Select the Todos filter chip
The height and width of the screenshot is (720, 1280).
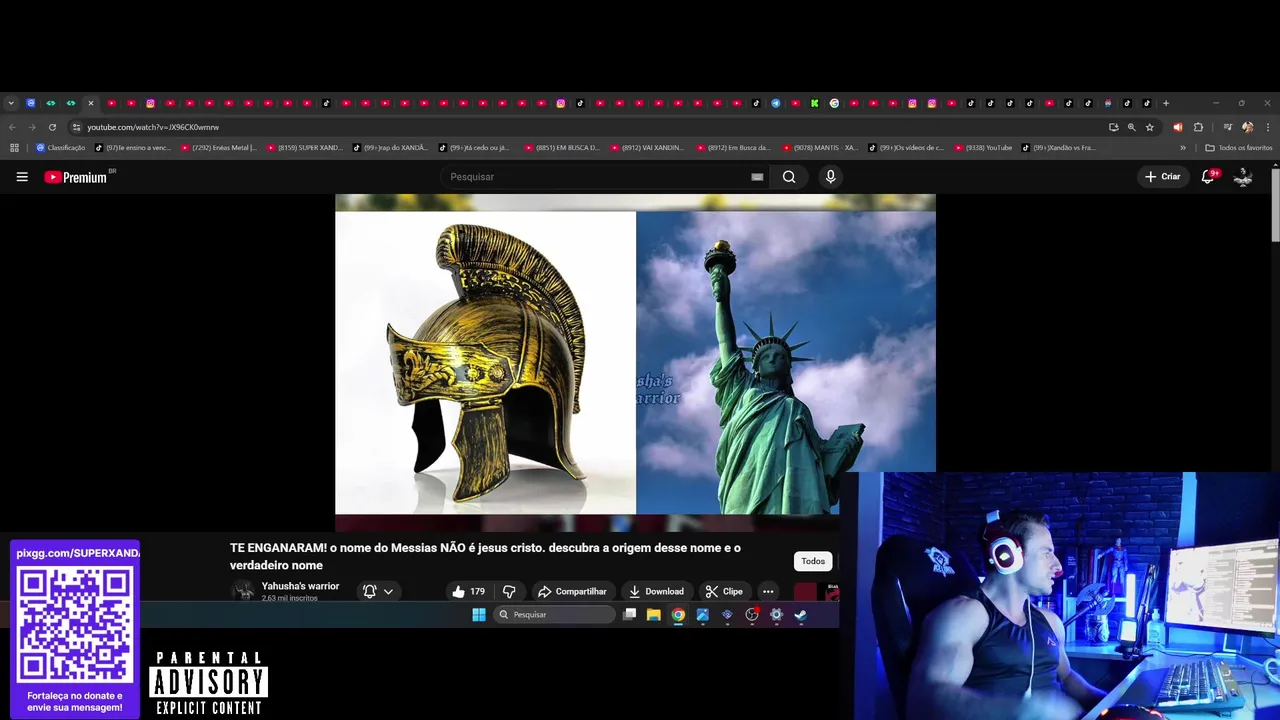pyautogui.click(x=813, y=561)
